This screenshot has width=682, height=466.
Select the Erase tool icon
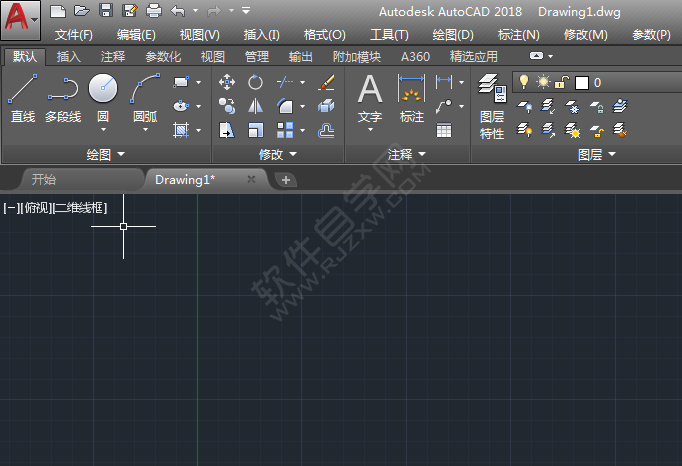pyautogui.click(x=326, y=82)
